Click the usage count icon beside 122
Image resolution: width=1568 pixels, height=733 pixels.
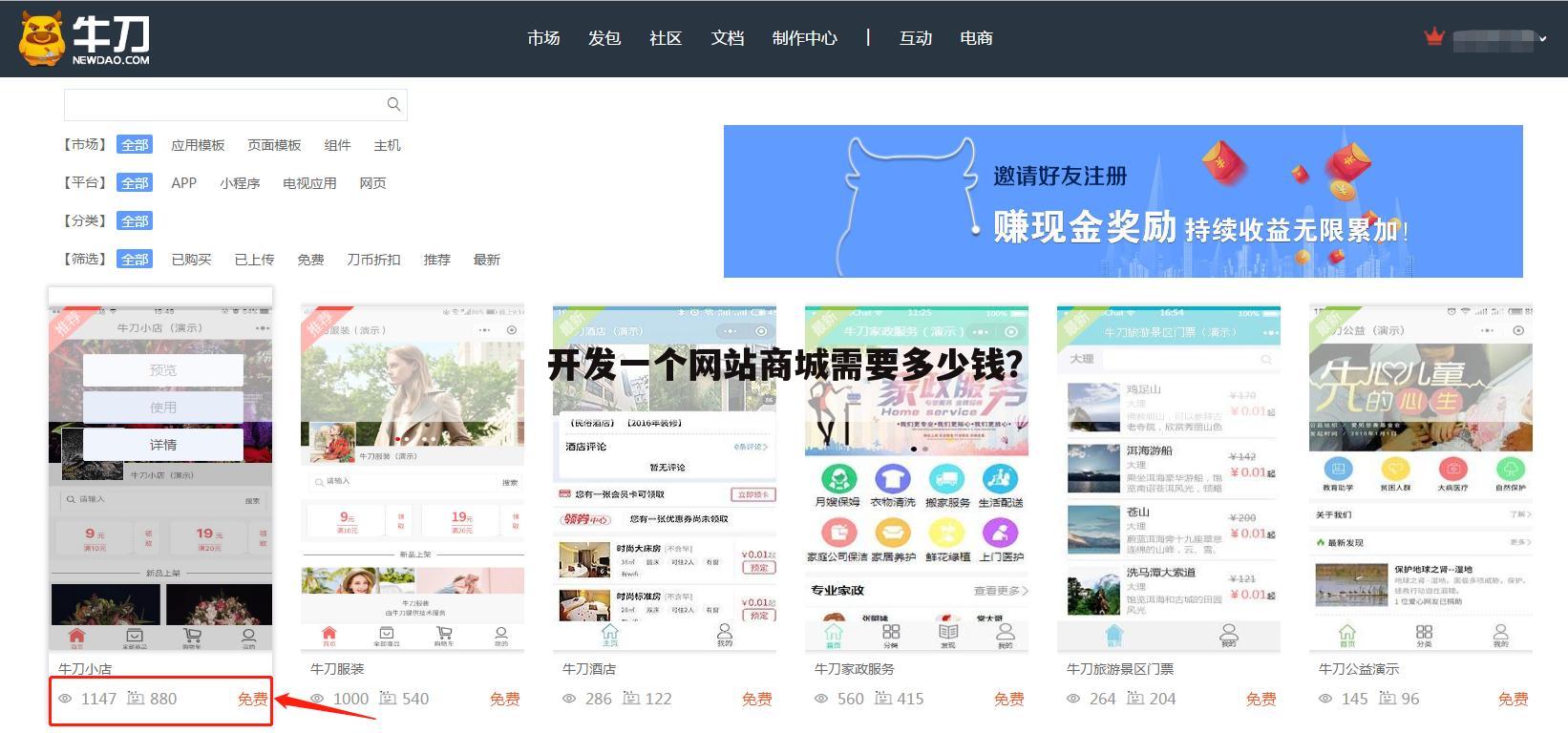click(x=630, y=699)
